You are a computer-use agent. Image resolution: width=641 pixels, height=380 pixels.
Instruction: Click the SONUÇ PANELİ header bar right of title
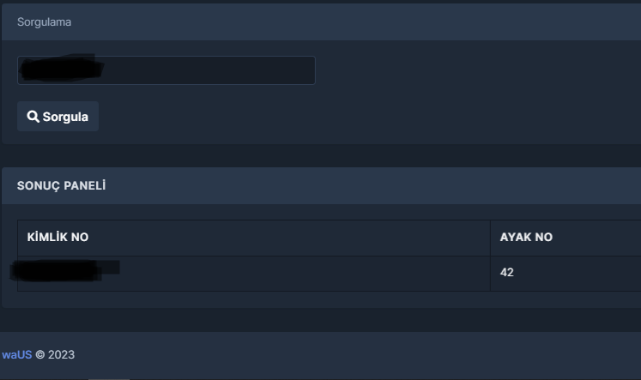coord(368,186)
